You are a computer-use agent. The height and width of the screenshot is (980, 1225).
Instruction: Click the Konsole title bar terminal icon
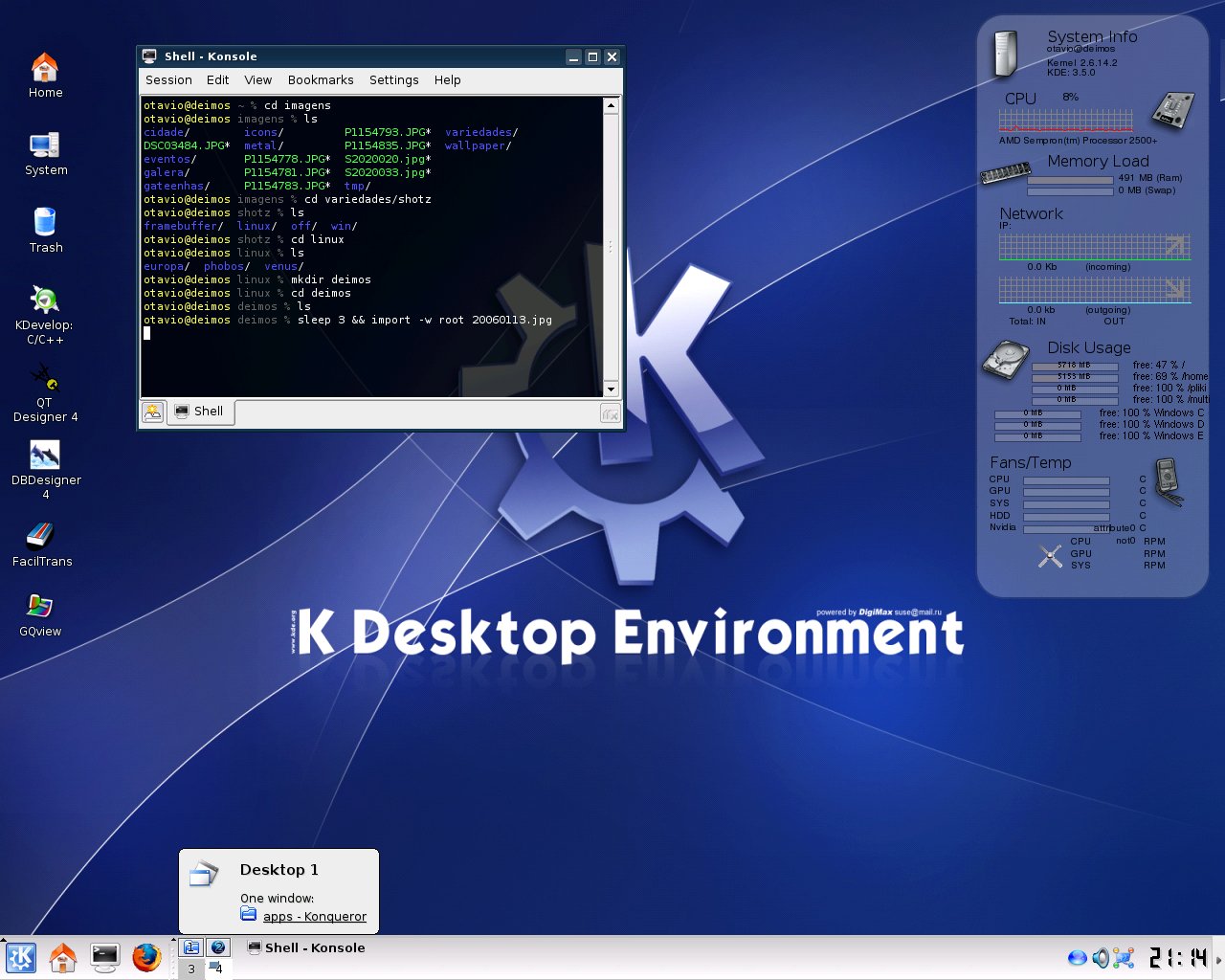click(x=149, y=56)
